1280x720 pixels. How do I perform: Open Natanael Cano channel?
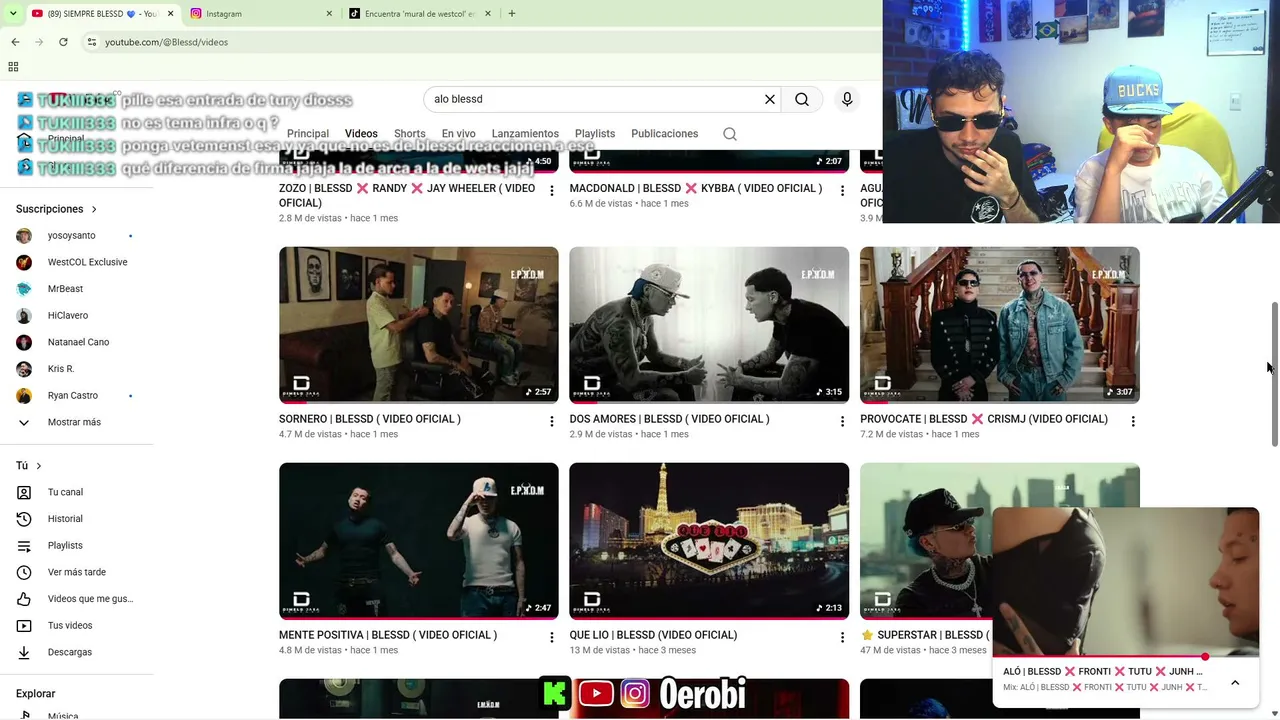[78, 342]
